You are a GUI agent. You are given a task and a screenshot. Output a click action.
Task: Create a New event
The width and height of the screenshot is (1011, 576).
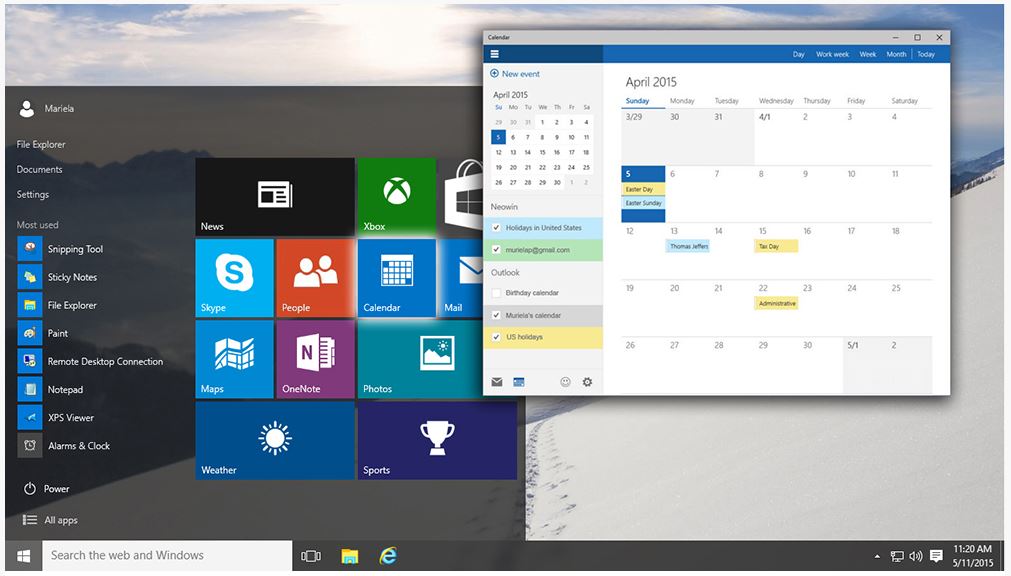(515, 74)
